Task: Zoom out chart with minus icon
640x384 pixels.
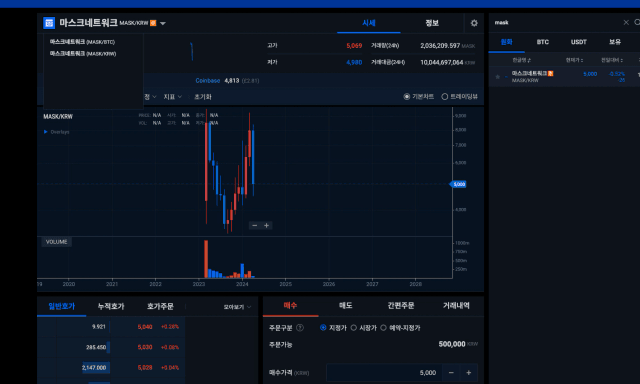Action: [x=255, y=225]
